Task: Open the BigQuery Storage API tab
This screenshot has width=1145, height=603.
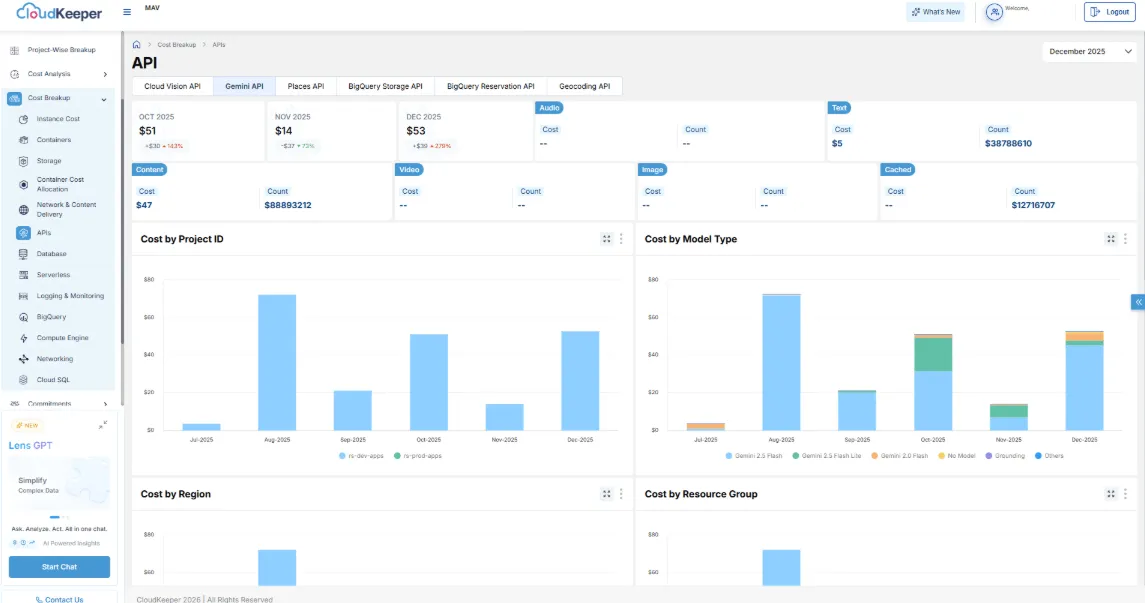Action: [386, 86]
